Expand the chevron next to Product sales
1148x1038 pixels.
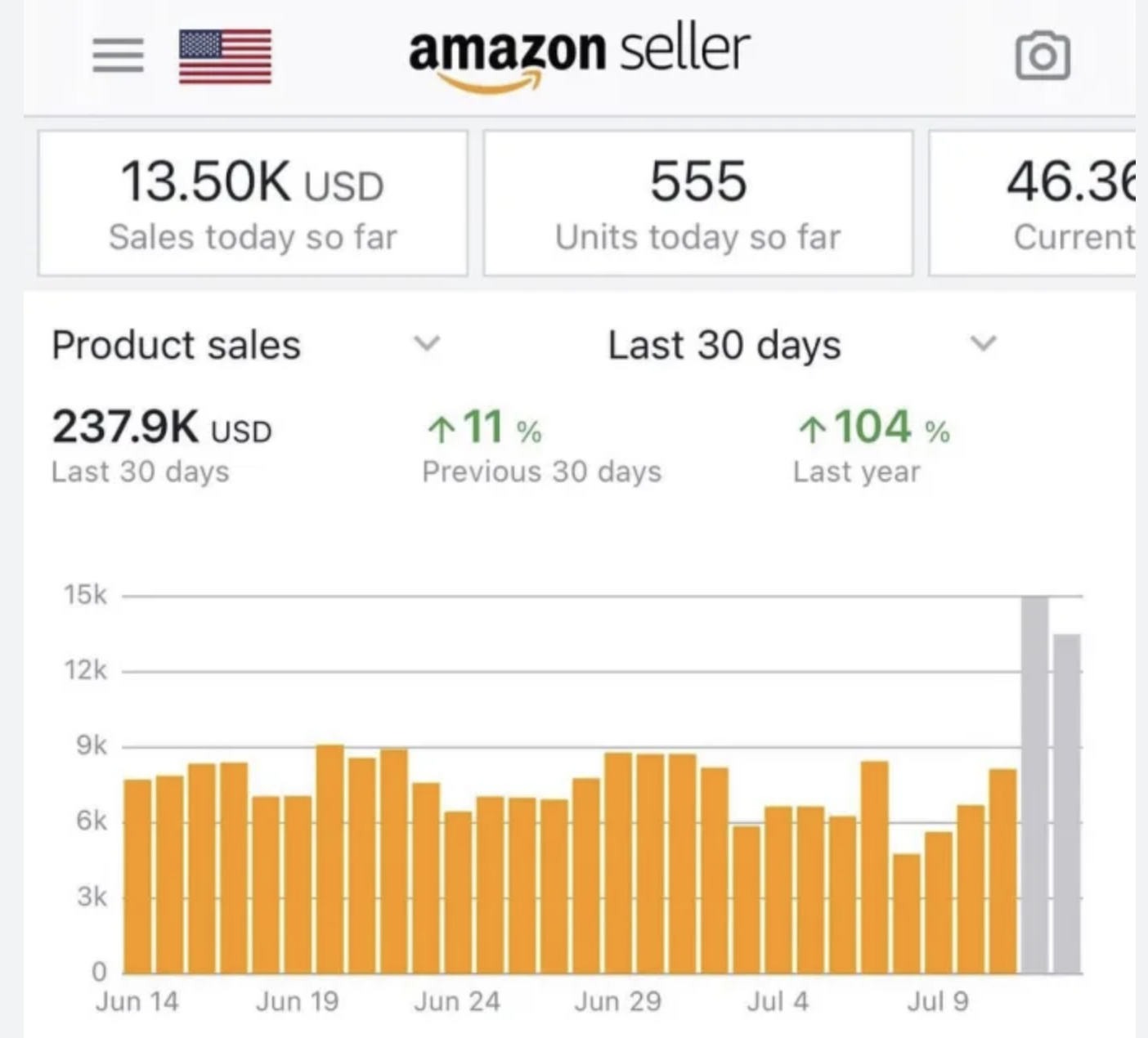pyautogui.click(x=427, y=344)
